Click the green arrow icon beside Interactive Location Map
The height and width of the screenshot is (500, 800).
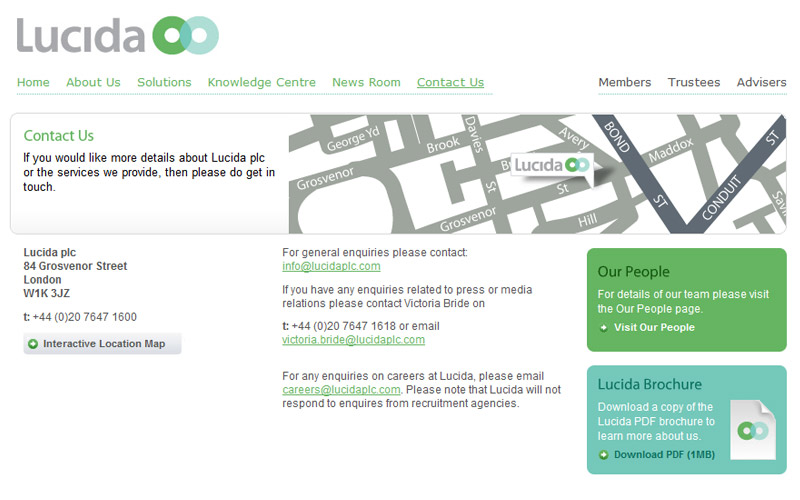[33, 344]
